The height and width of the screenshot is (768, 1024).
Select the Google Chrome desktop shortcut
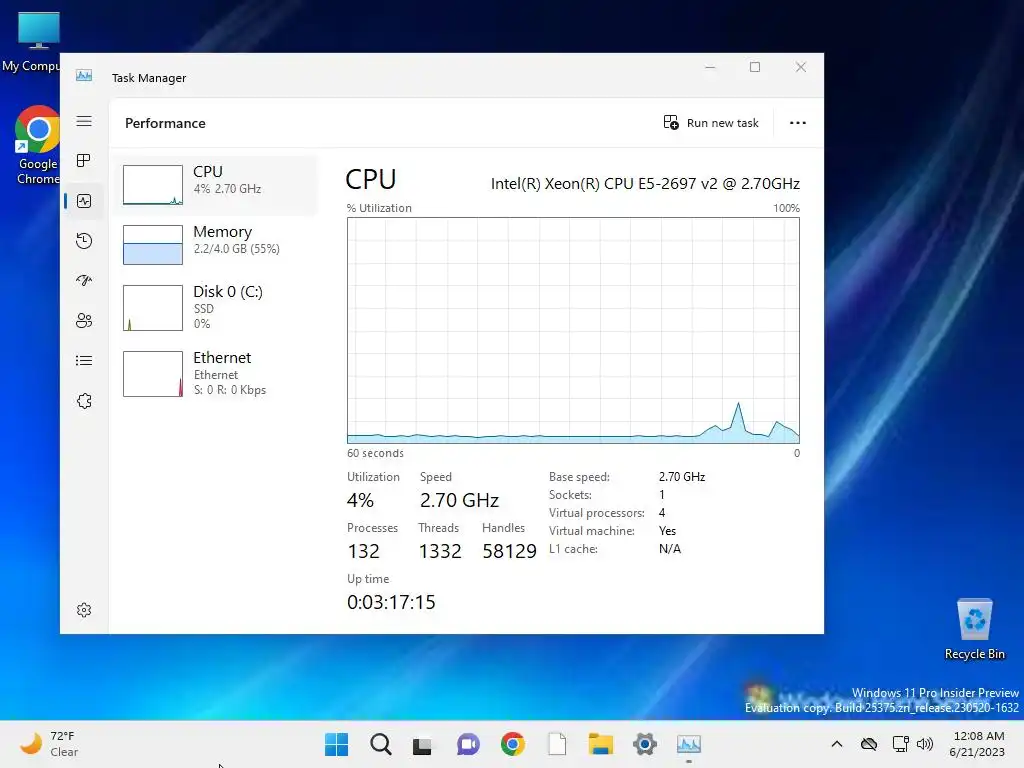(37, 145)
